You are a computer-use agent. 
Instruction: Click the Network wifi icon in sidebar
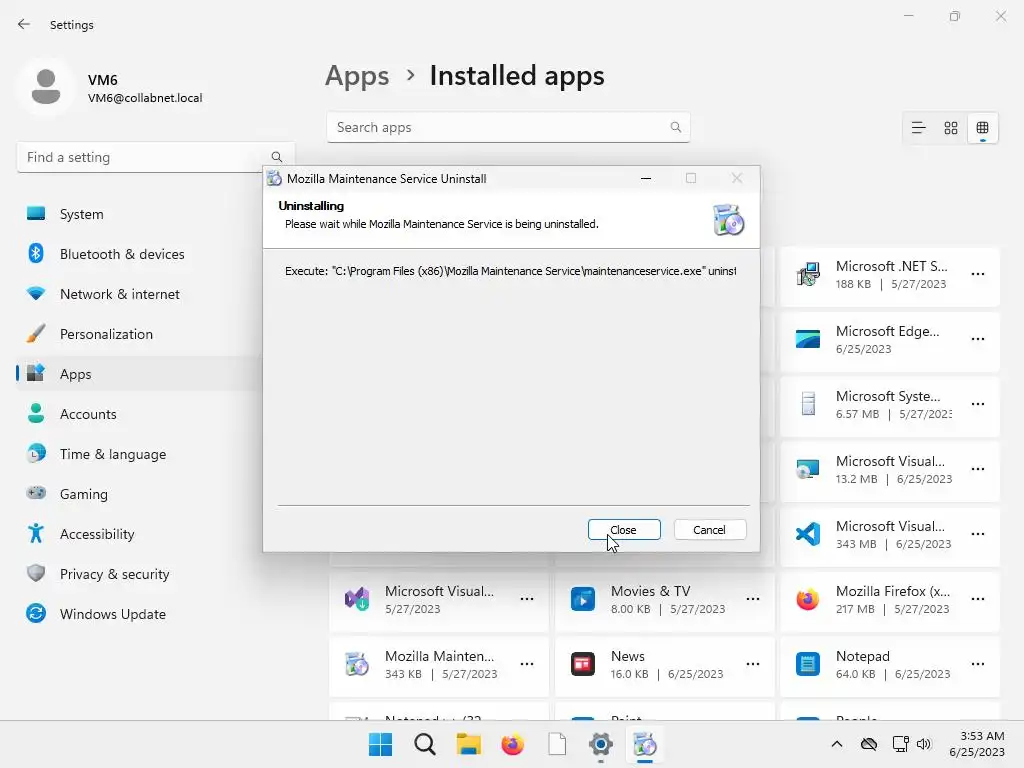tap(36, 293)
